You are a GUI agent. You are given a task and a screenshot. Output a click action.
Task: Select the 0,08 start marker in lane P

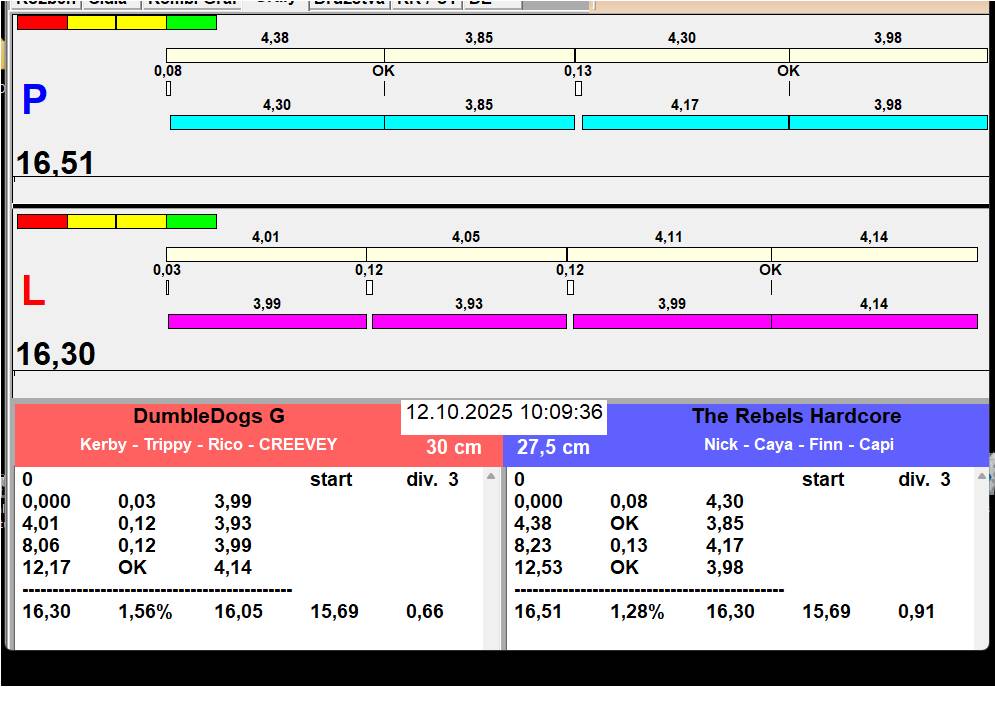[168, 88]
